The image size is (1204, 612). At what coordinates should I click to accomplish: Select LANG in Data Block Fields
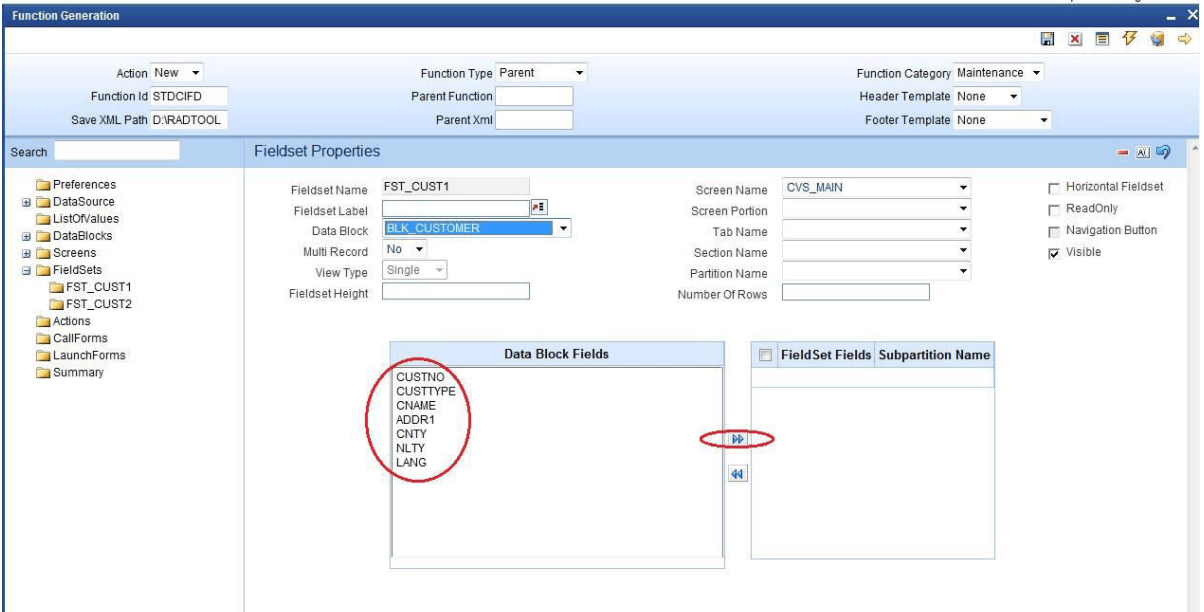tap(412, 462)
